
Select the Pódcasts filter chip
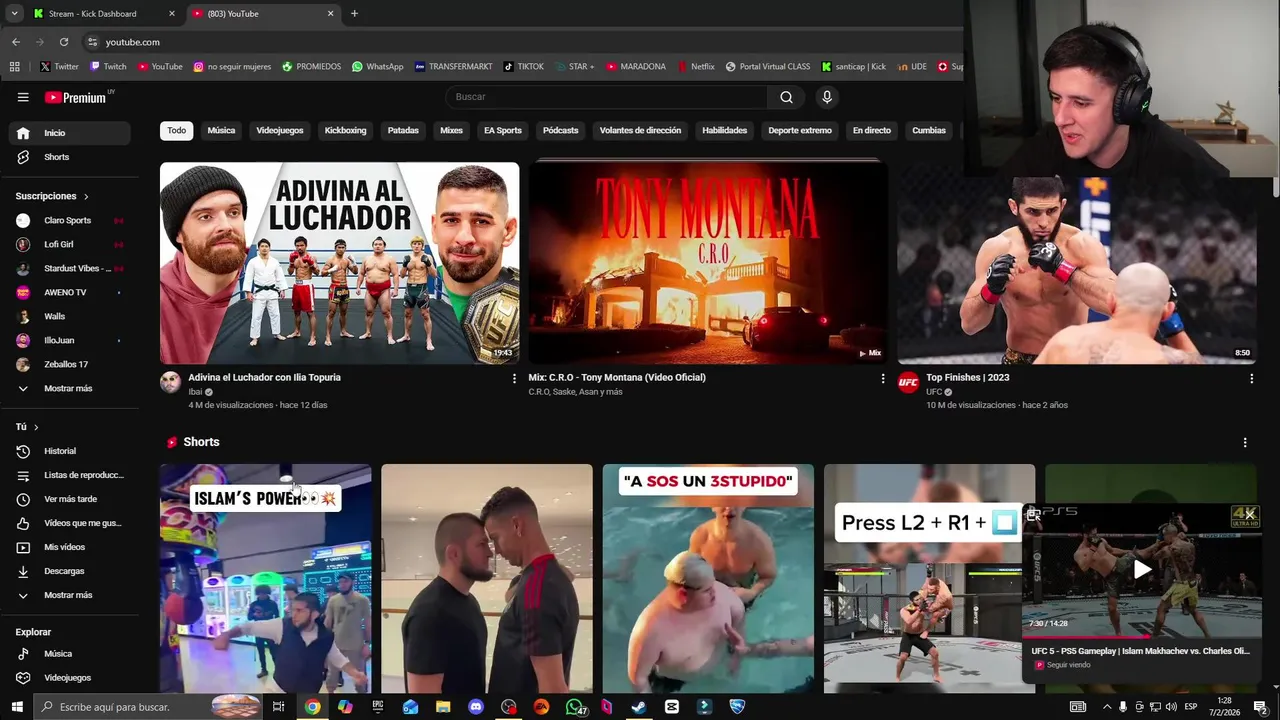(560, 131)
